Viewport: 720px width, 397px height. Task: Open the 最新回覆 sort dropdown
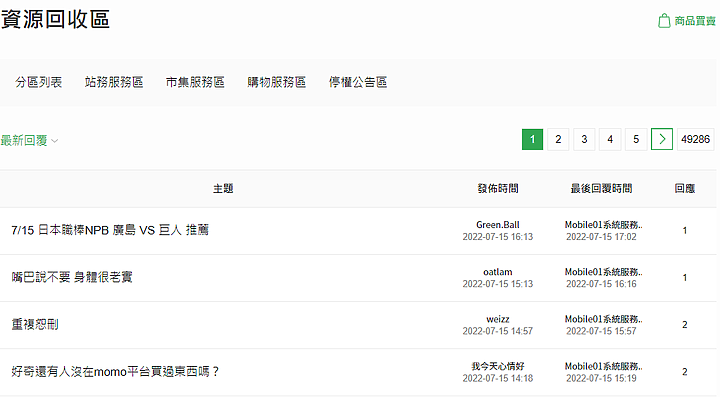(29, 140)
